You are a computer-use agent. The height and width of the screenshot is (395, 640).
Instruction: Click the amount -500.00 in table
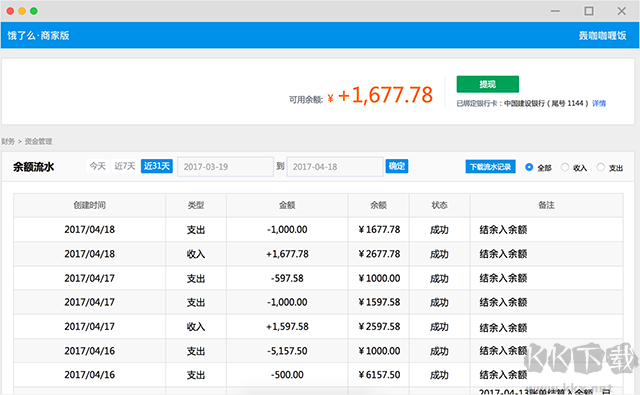coord(287,375)
